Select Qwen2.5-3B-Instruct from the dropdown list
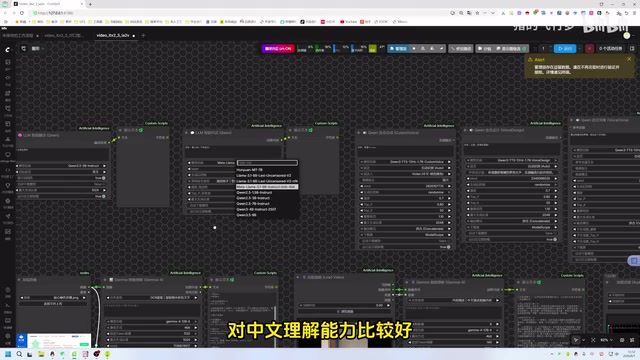The image size is (640, 360). pyautogui.click(x=253, y=198)
